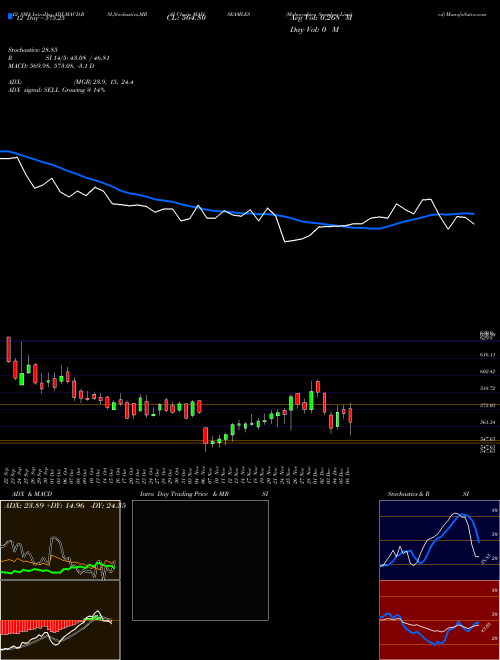Image resolution: width=500 pixels, height=660 pixels.
Task: Click the 561.34 price axis label
Action: (487, 422)
